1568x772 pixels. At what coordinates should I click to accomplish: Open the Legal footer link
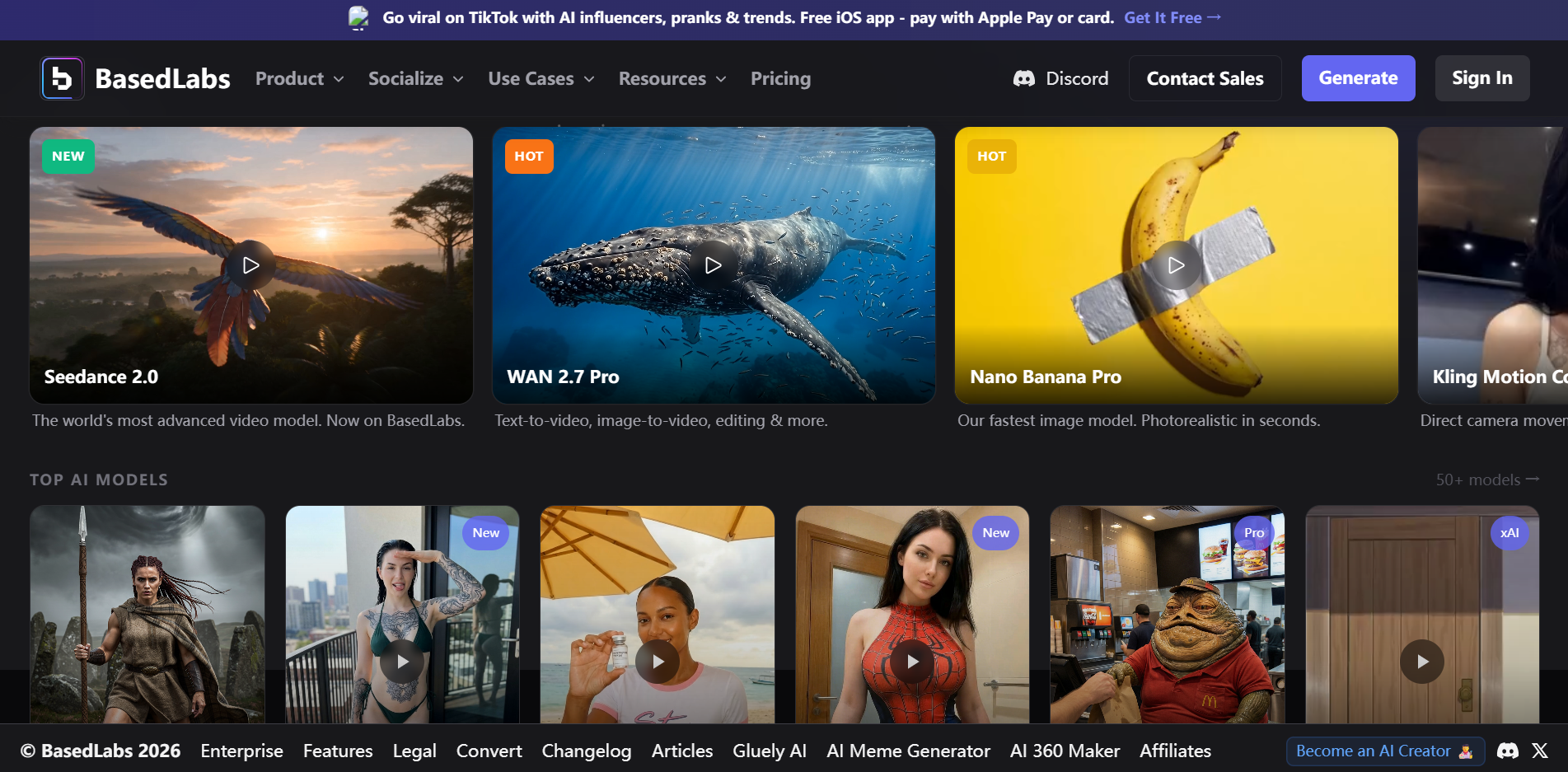click(414, 751)
